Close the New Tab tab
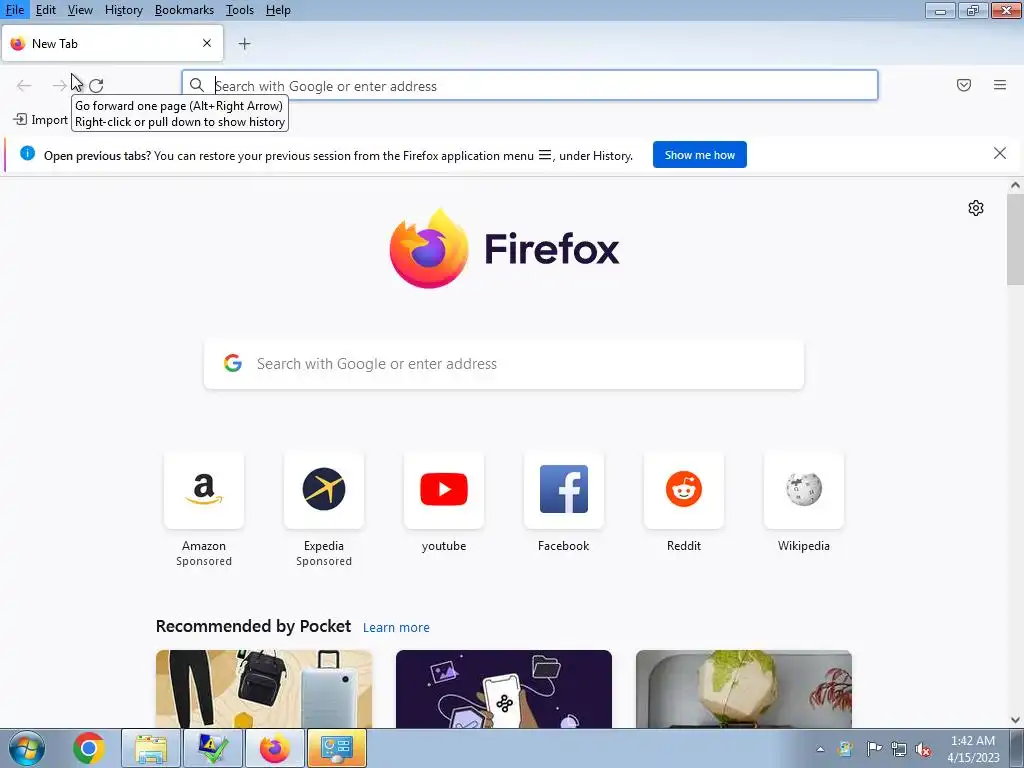 click(x=207, y=43)
